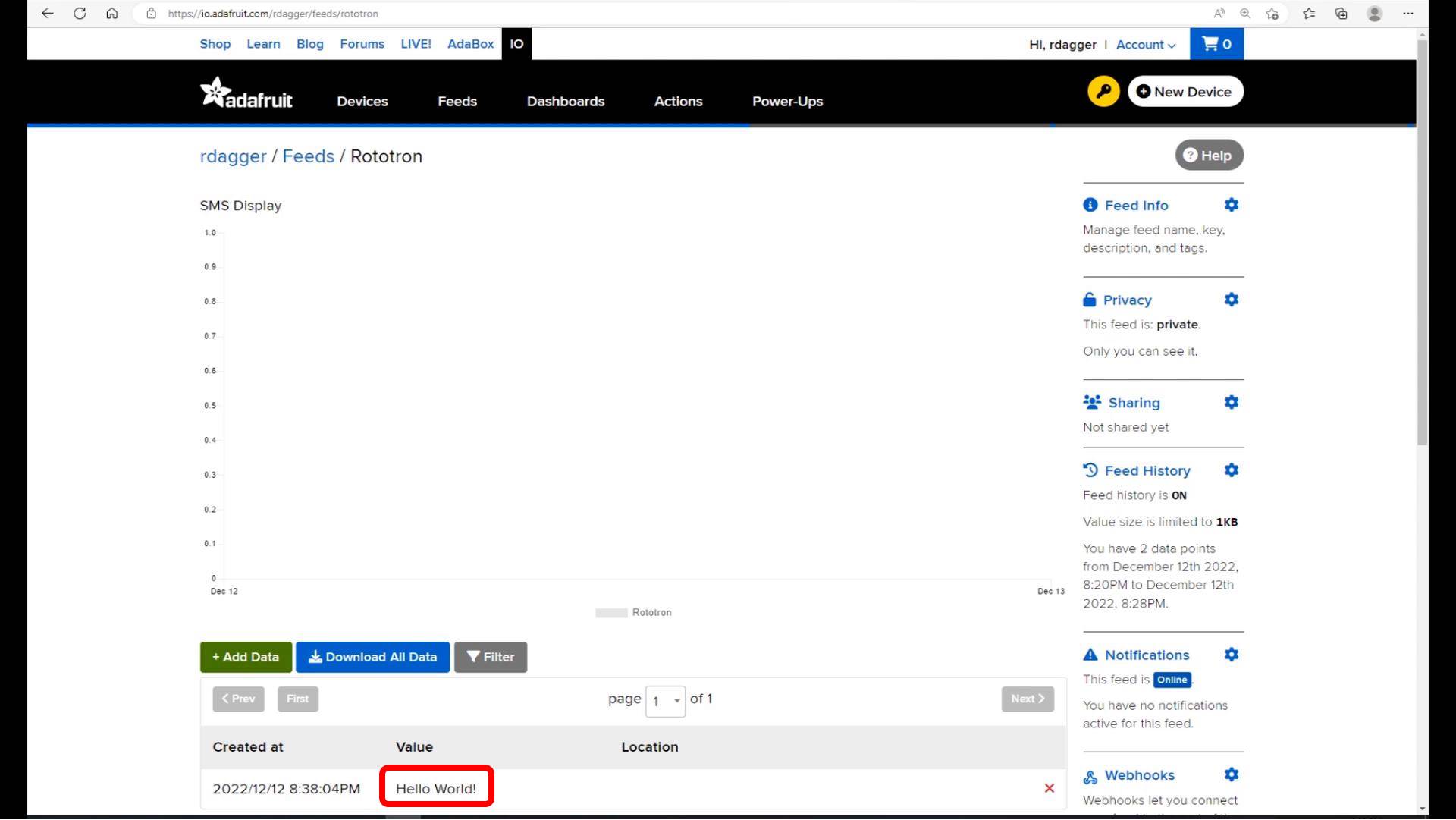Click the rdagger breadcrumb link
Image resolution: width=1456 pixels, height=820 pixels.
[233, 156]
